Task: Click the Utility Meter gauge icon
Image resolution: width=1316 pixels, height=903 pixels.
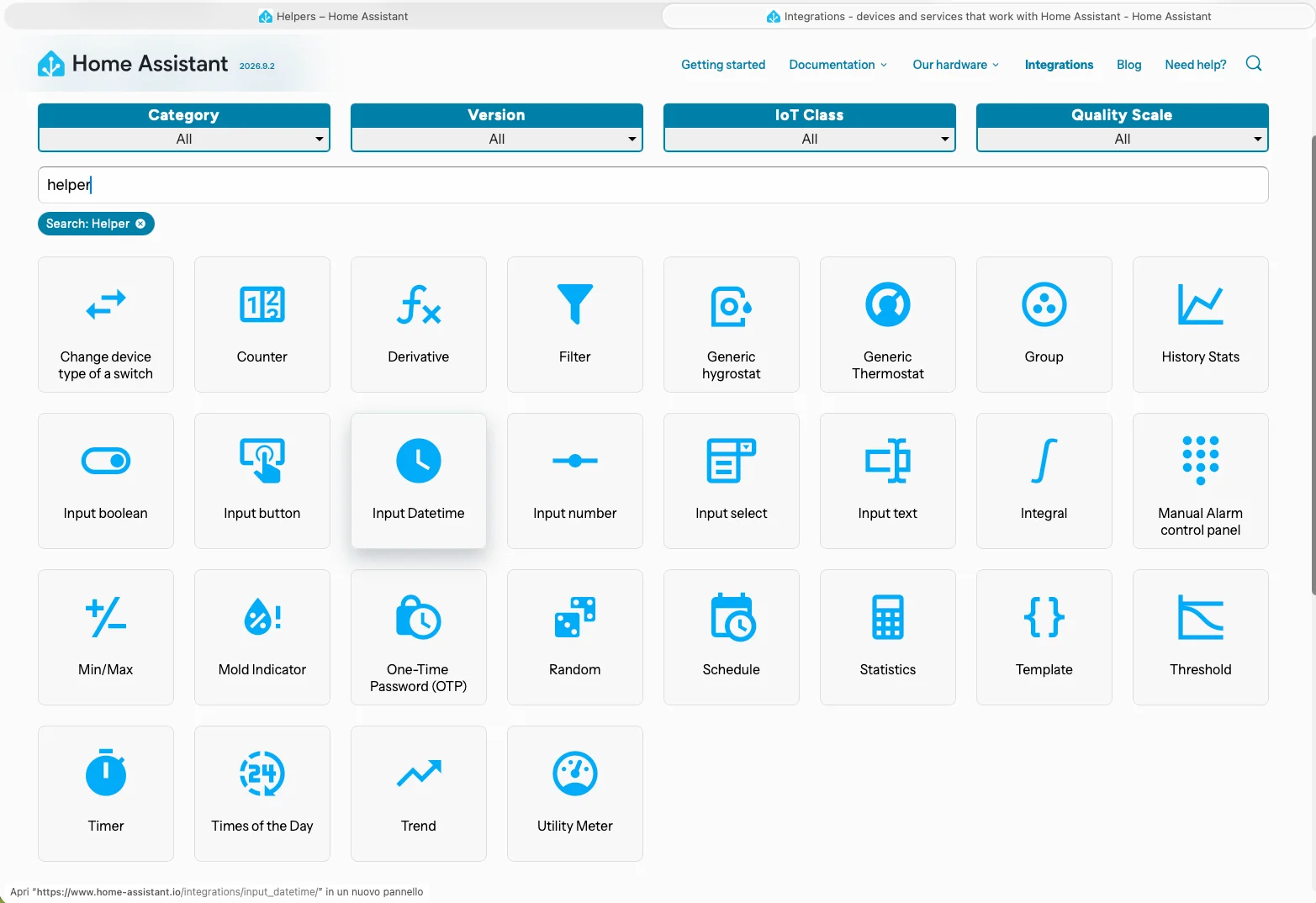Action: coord(575,774)
